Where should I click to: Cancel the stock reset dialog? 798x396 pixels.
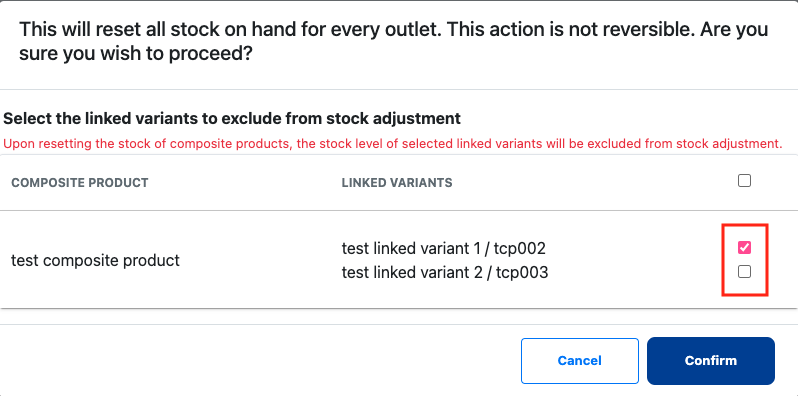point(580,361)
